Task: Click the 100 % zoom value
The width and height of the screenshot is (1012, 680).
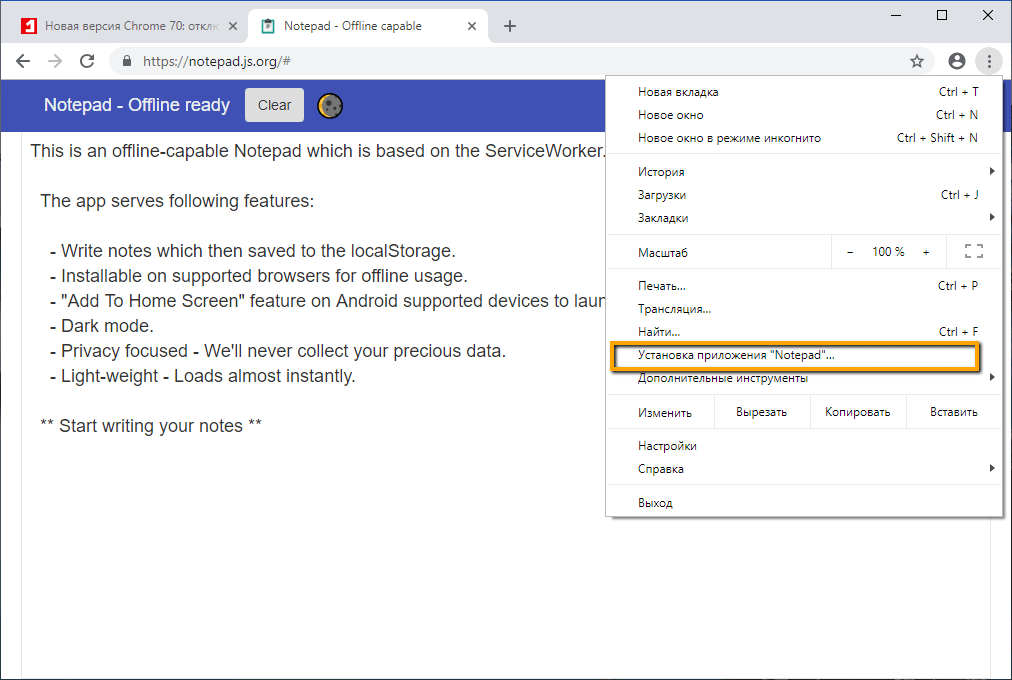Action: (x=888, y=252)
